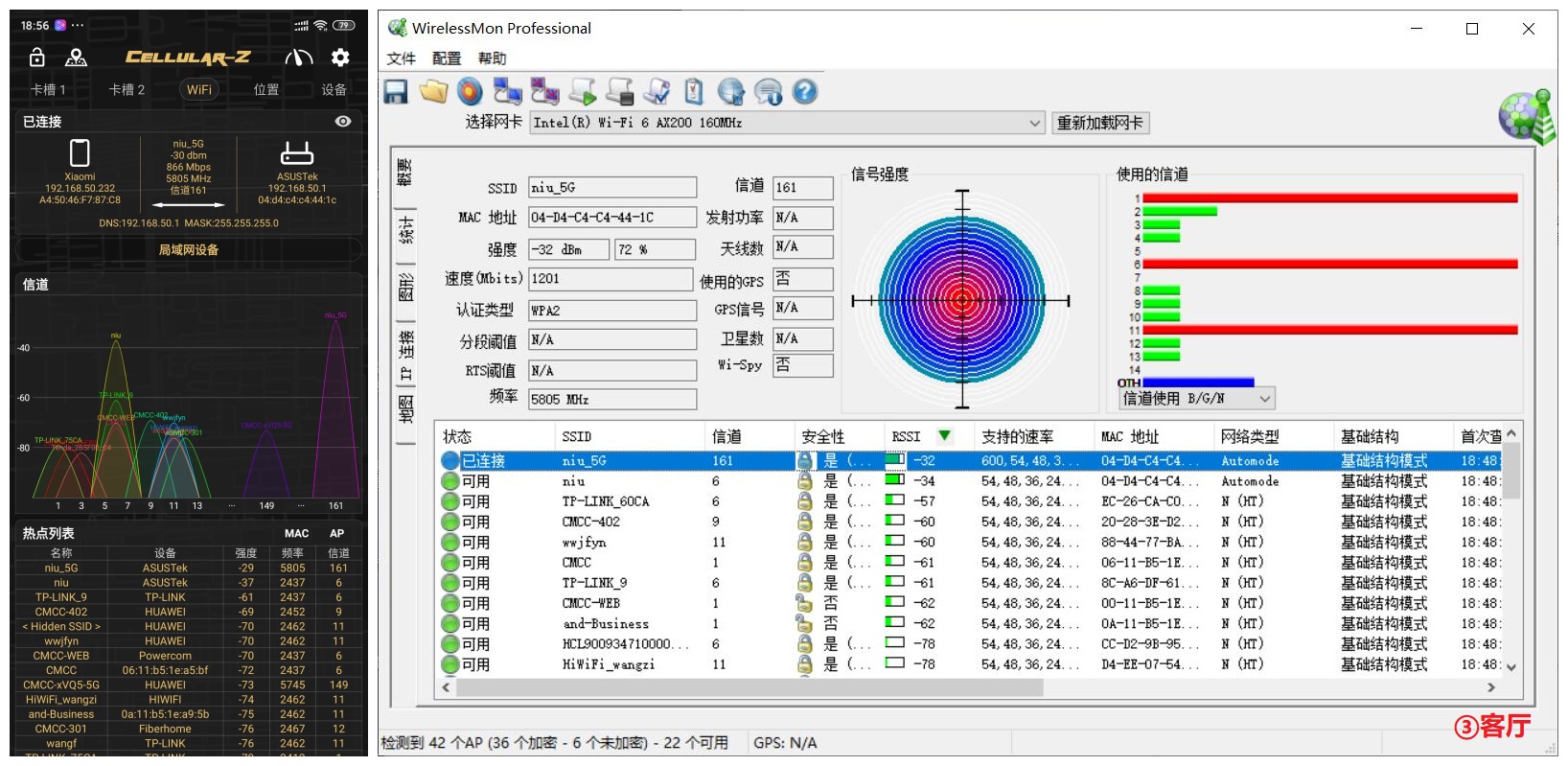Tap the MAC toggle in 热点列表 header
This screenshot has width=1568, height=766.
(x=296, y=533)
